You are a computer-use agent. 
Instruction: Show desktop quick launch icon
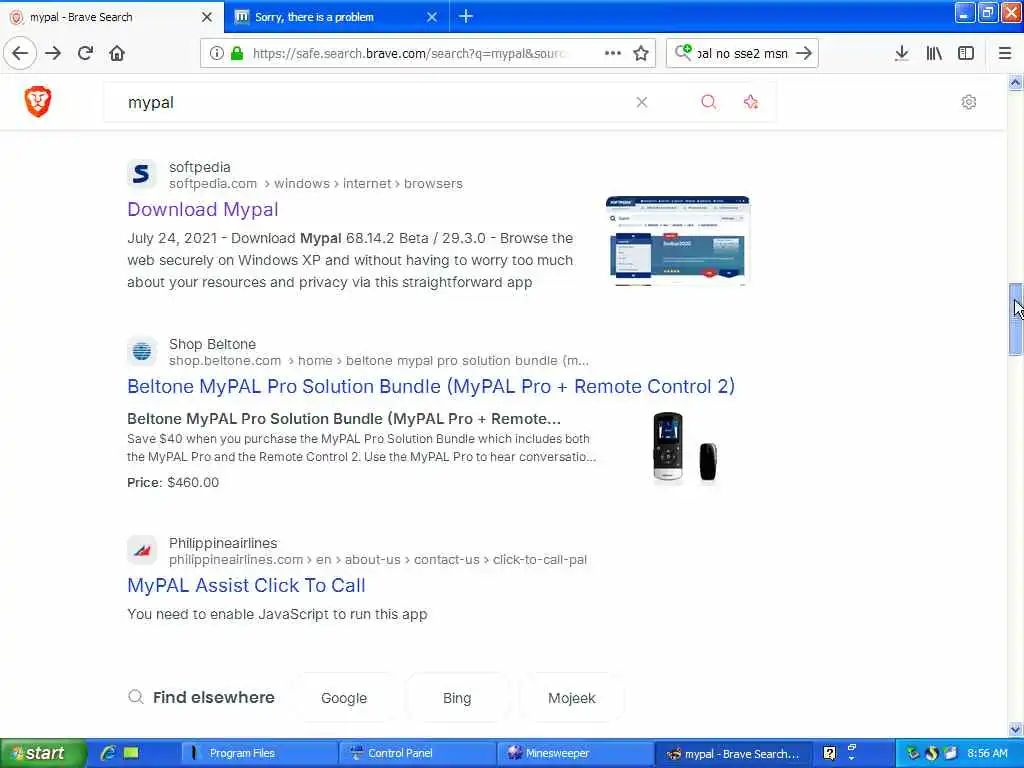pos(131,753)
